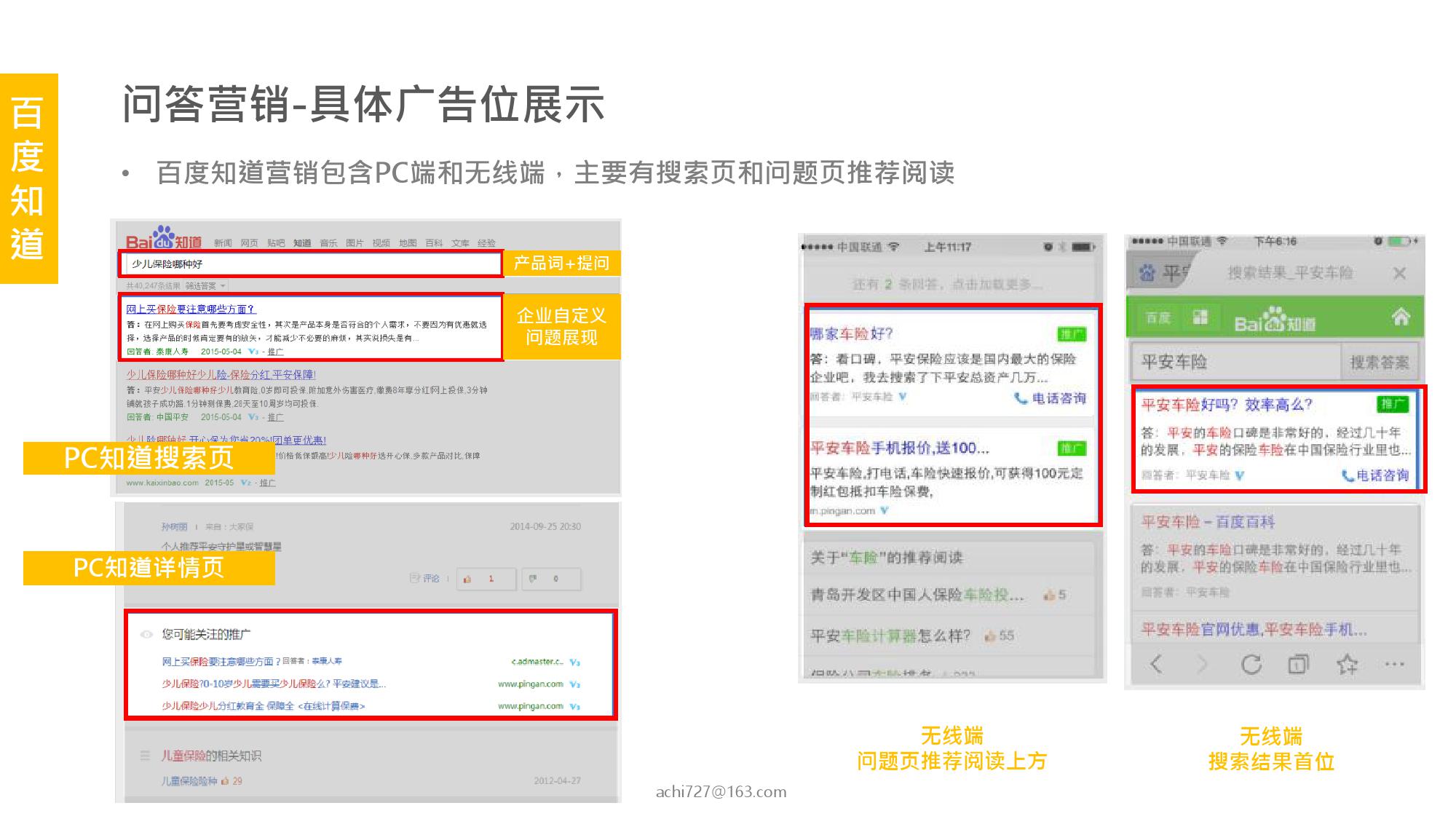This screenshot has width=1456, height=819.
Task: Click 推广 link beside www.kaixinbao.com
Action: [267, 483]
